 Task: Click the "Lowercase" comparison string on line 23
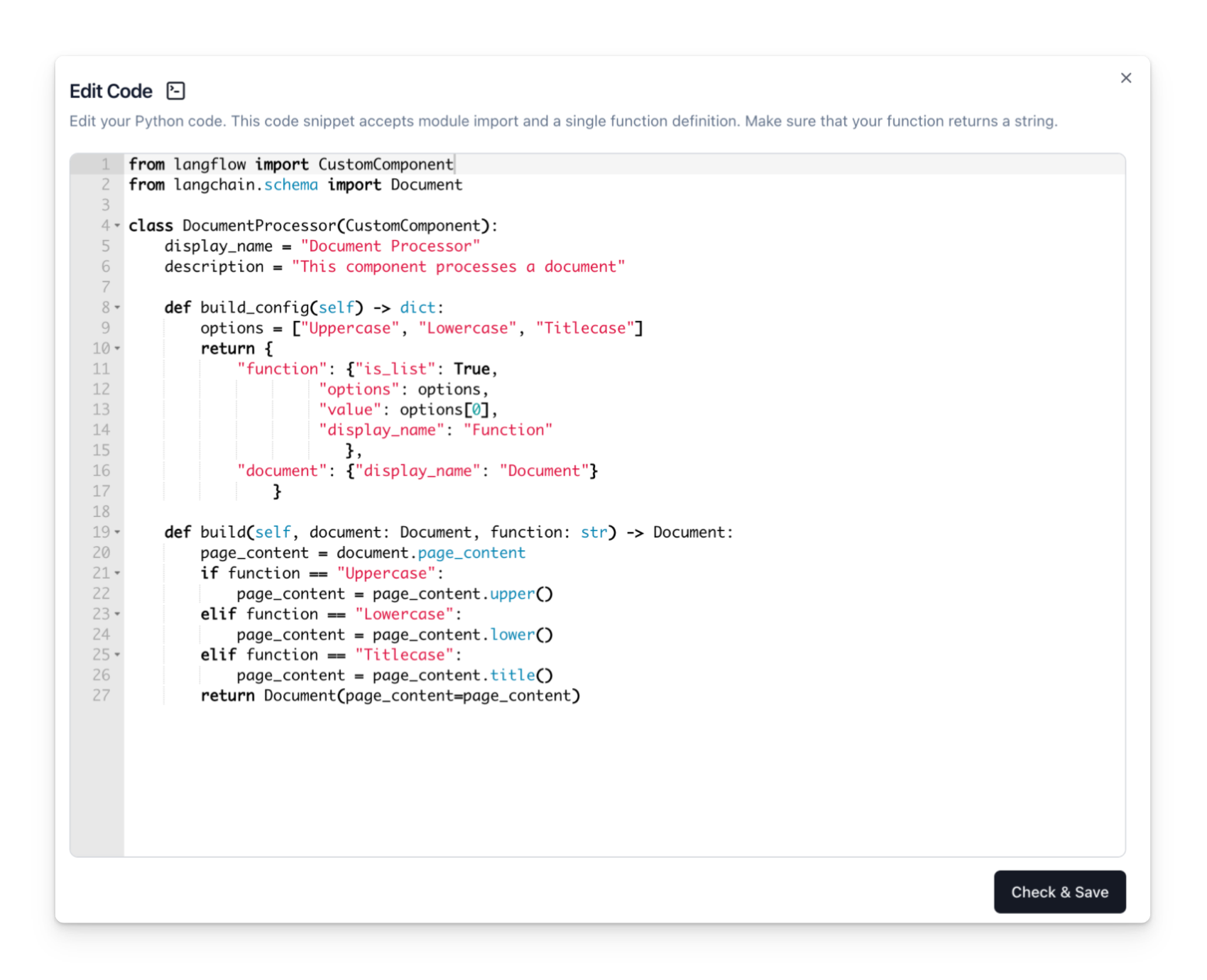click(405, 614)
